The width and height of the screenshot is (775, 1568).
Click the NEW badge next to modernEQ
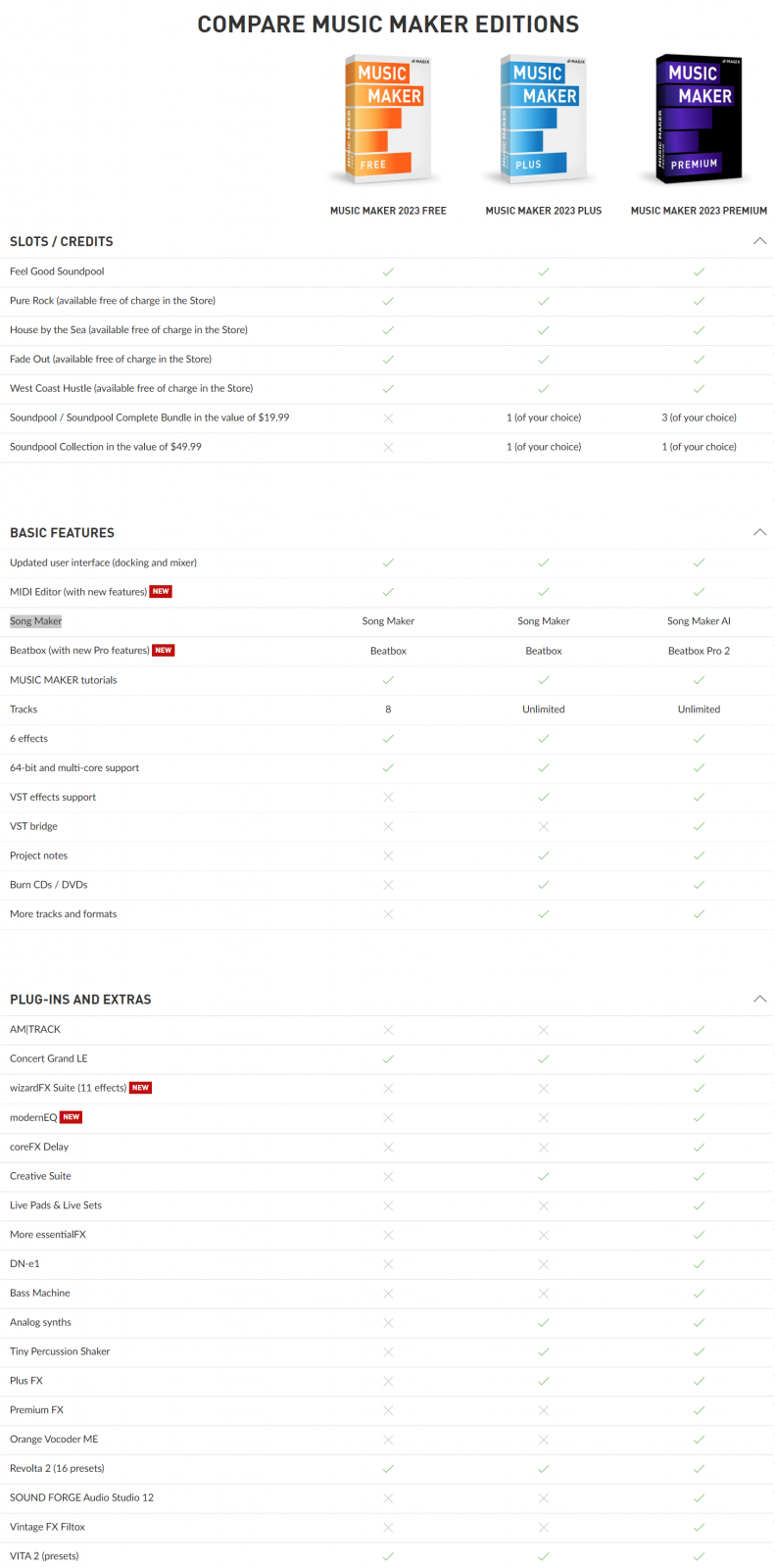coord(72,1117)
